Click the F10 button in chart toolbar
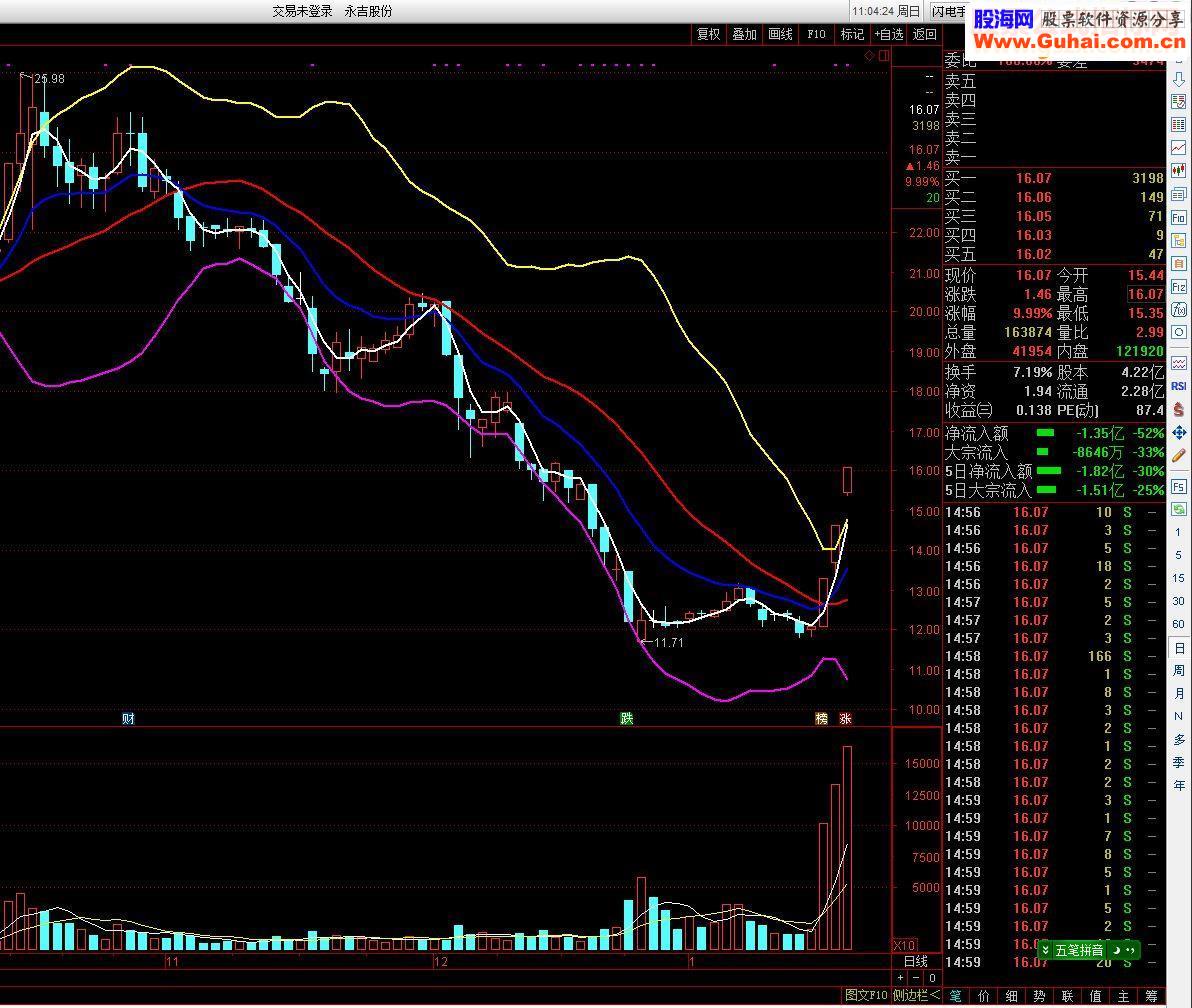This screenshot has height=1008, width=1192. 816,34
